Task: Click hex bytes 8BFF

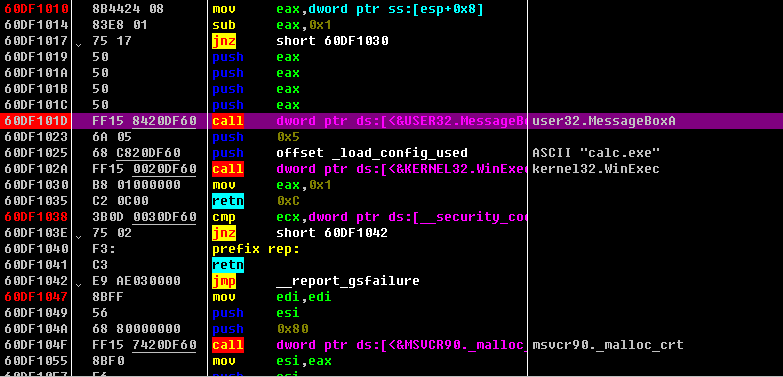Action: (108, 297)
